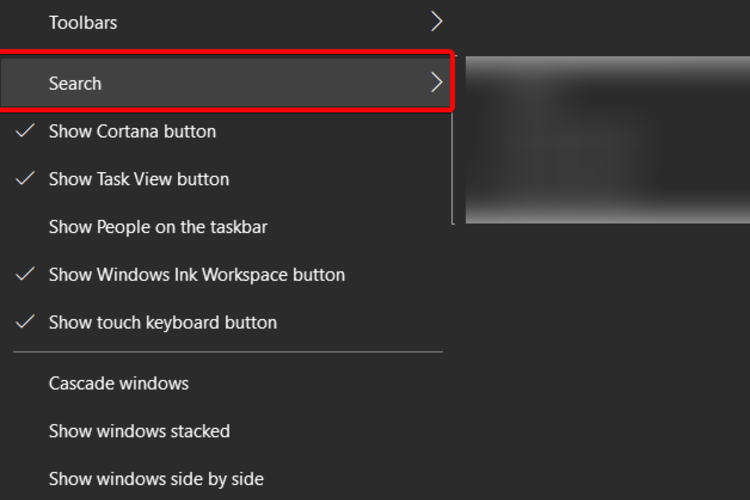Click the arrow icon on the Search row

click(436, 83)
